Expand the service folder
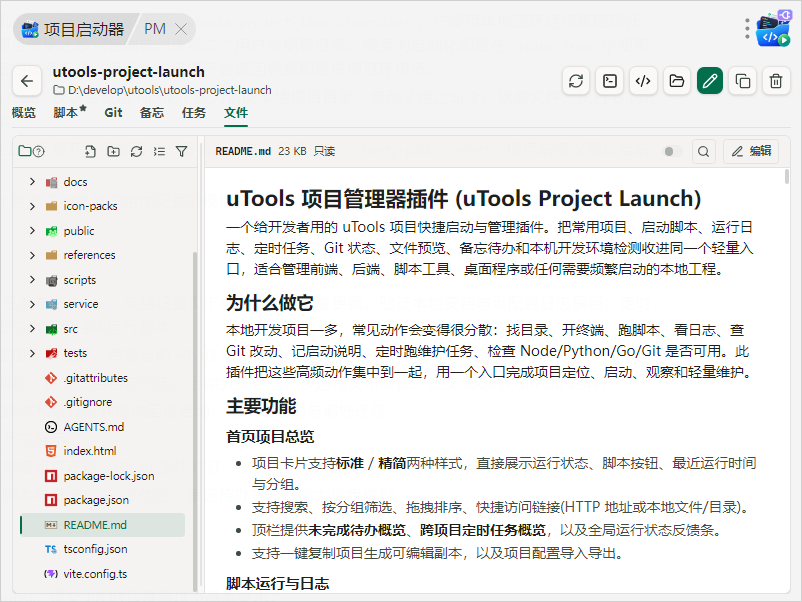This screenshot has width=802, height=602. click(32, 304)
